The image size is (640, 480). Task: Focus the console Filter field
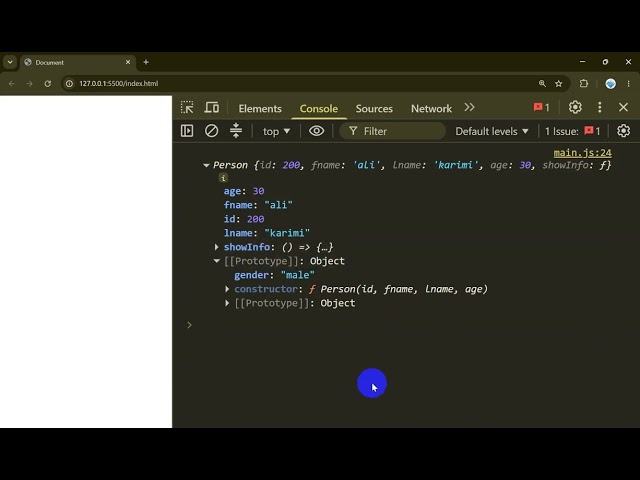click(393, 131)
